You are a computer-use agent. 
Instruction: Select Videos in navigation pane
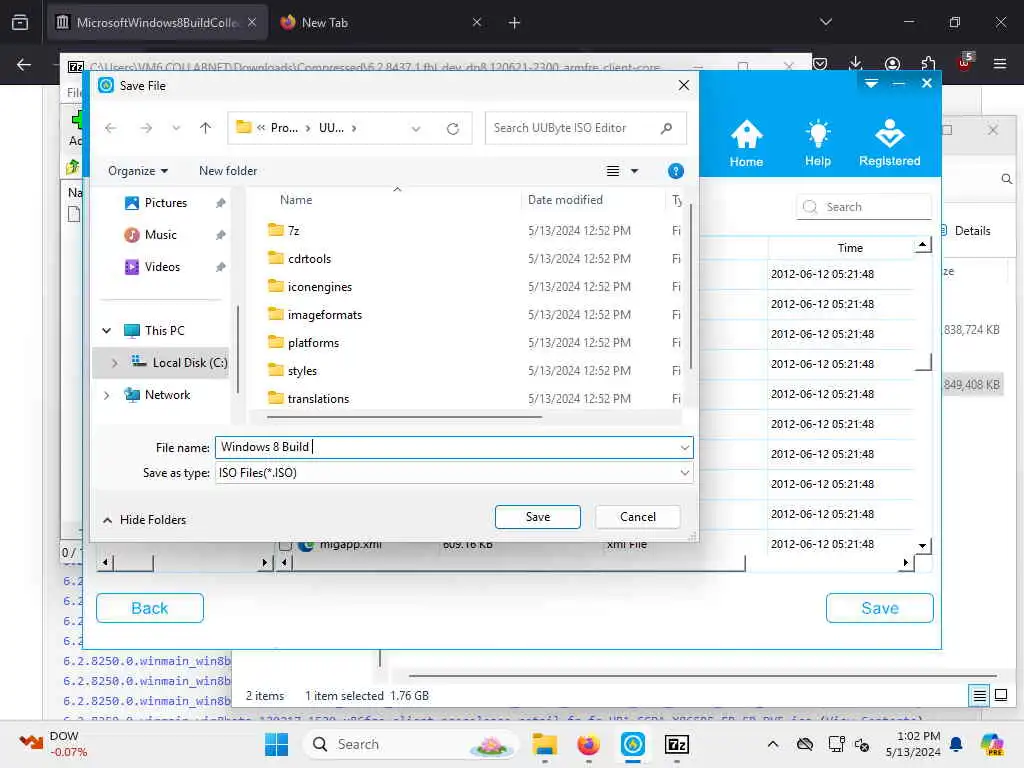pos(162,267)
